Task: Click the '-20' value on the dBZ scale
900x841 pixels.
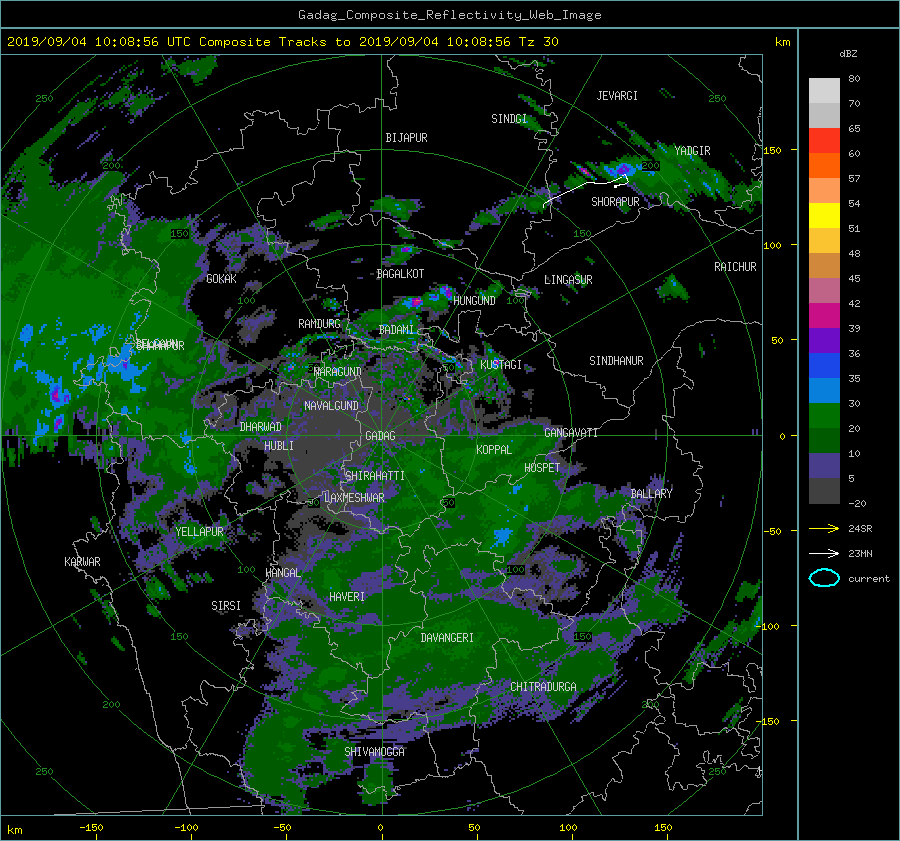Action: click(856, 503)
